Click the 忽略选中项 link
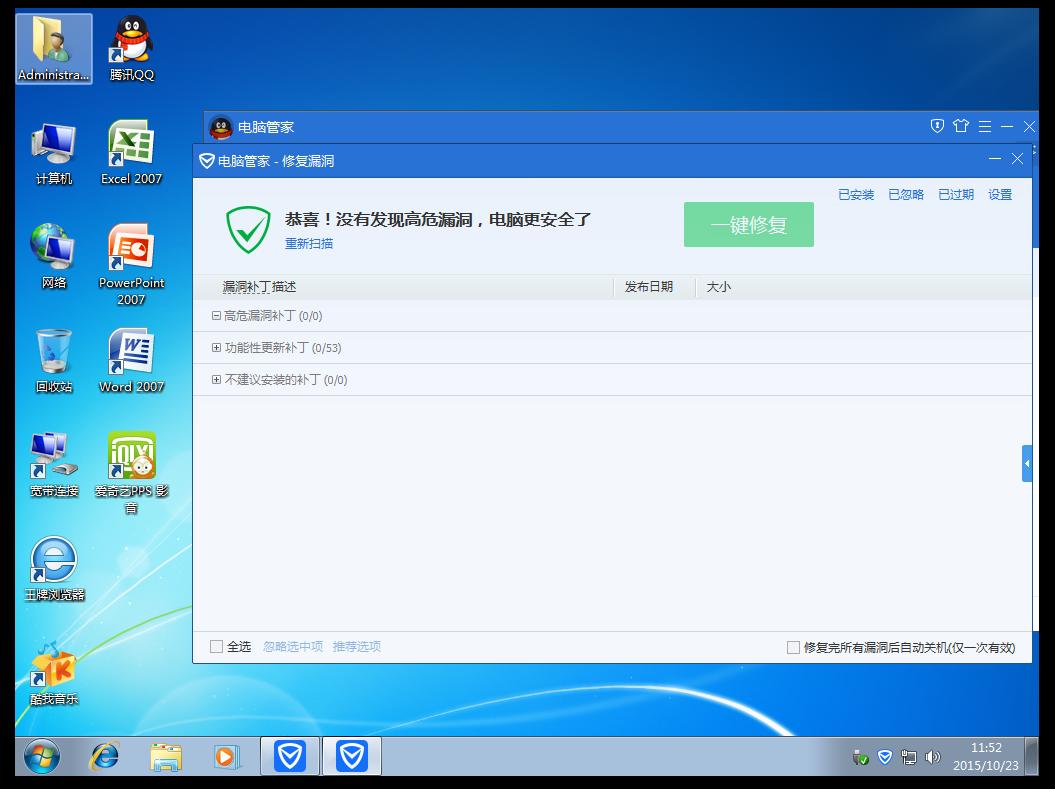Image resolution: width=1055 pixels, height=789 pixels. 293,646
